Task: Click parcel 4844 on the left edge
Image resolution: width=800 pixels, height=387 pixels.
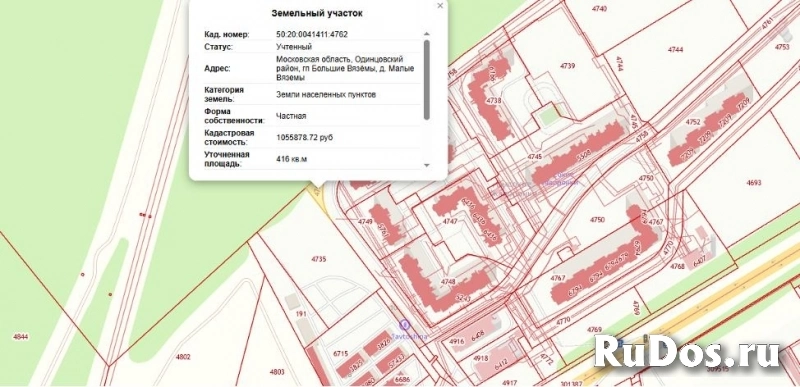Action: [x=21, y=337]
